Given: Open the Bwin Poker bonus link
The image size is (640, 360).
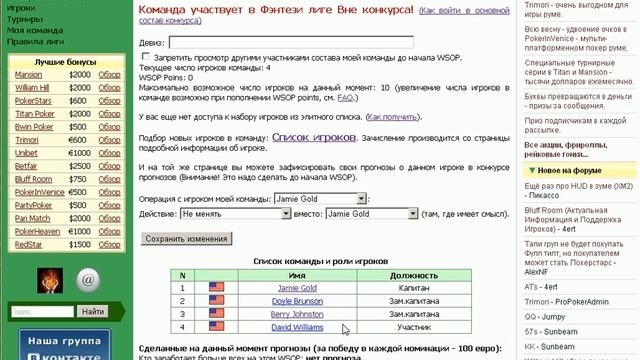Looking at the screenshot, I should pyautogui.click(x=34, y=127).
